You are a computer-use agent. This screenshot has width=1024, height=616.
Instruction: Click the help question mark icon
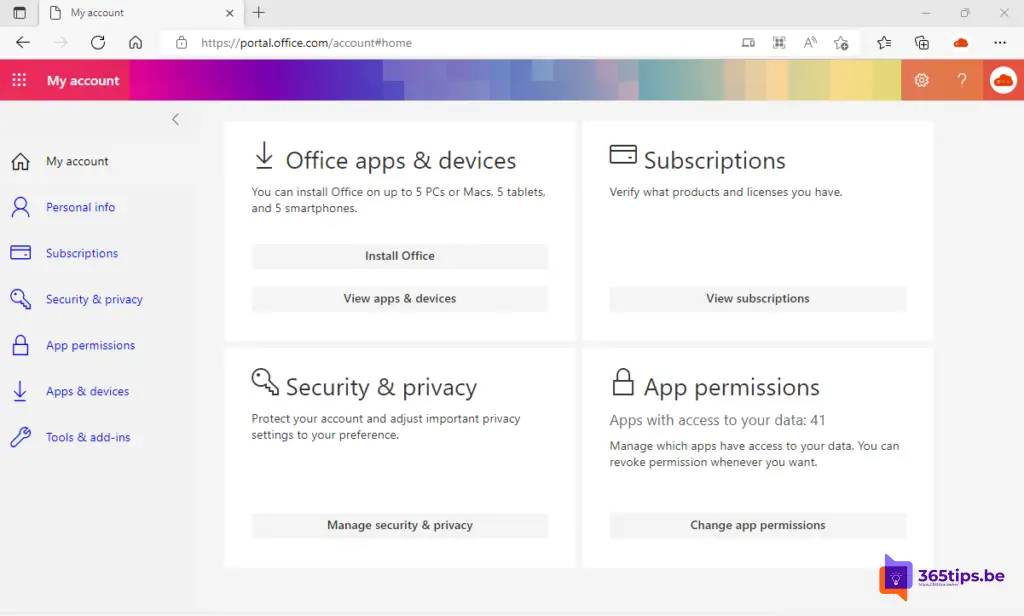point(962,80)
